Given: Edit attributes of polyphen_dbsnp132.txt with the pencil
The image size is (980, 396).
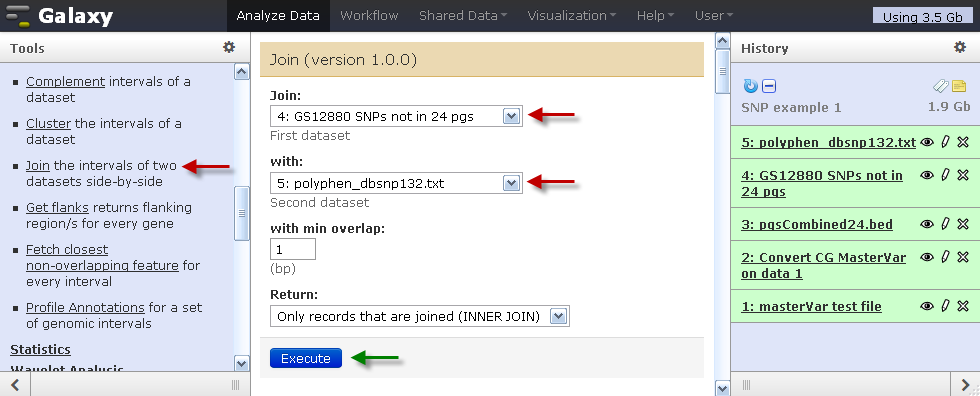Looking at the screenshot, I should (x=945, y=142).
